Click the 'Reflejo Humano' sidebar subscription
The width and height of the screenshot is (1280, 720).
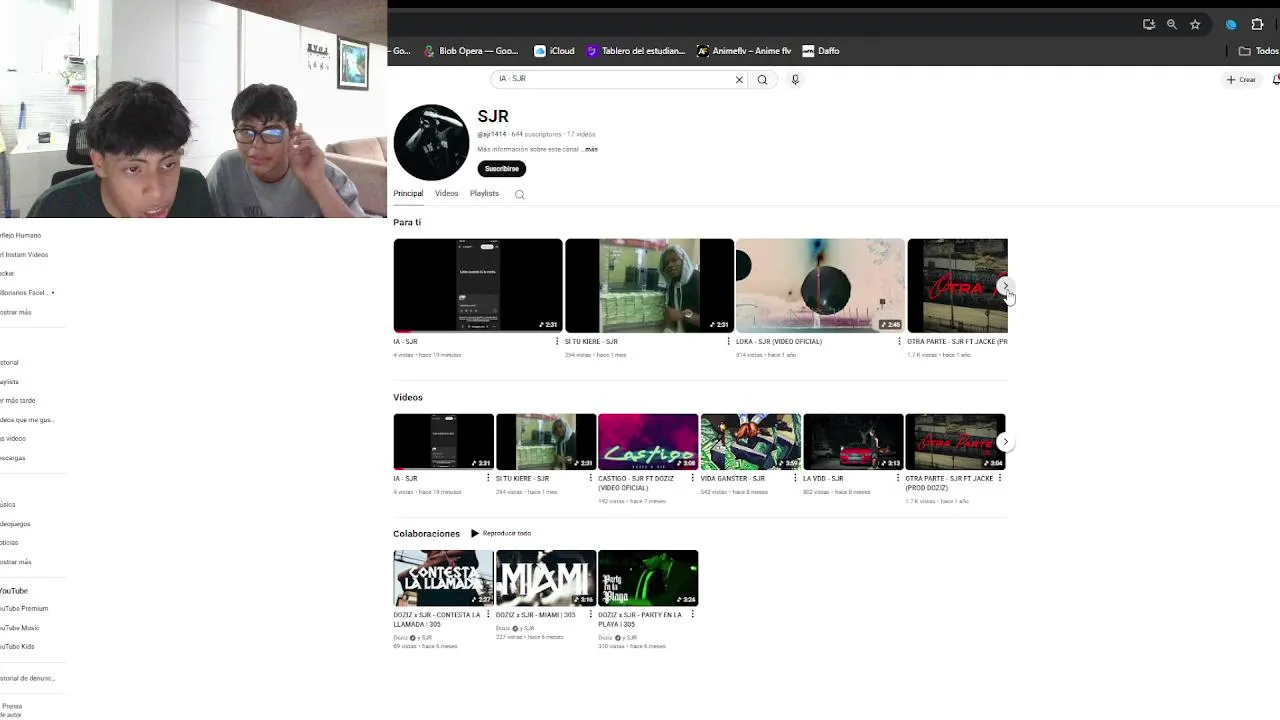point(20,236)
